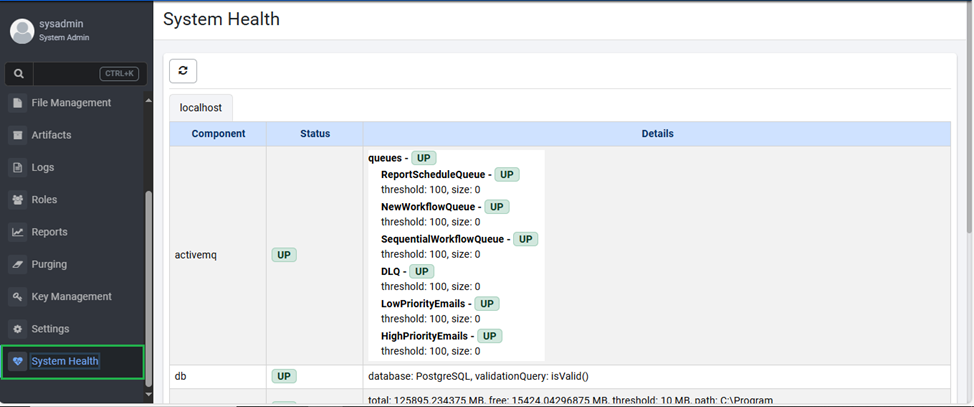Screen dimensions: 974x407
Task: Click SequentialWorkflowQueue label
Action: [442, 239]
